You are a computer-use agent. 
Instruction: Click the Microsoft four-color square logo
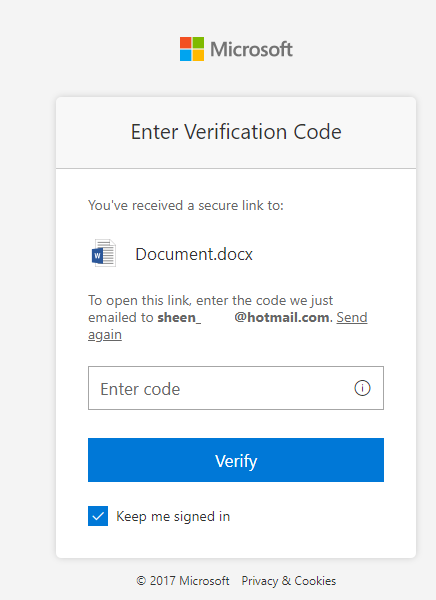tap(192, 49)
